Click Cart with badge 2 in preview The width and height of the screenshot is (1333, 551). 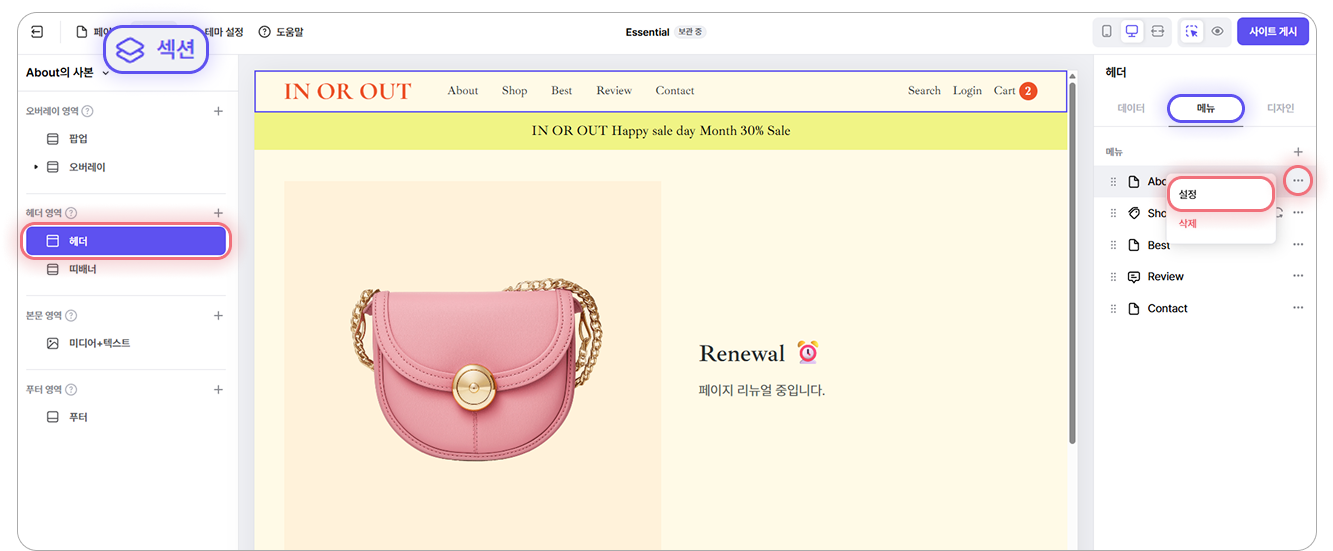point(1015,91)
